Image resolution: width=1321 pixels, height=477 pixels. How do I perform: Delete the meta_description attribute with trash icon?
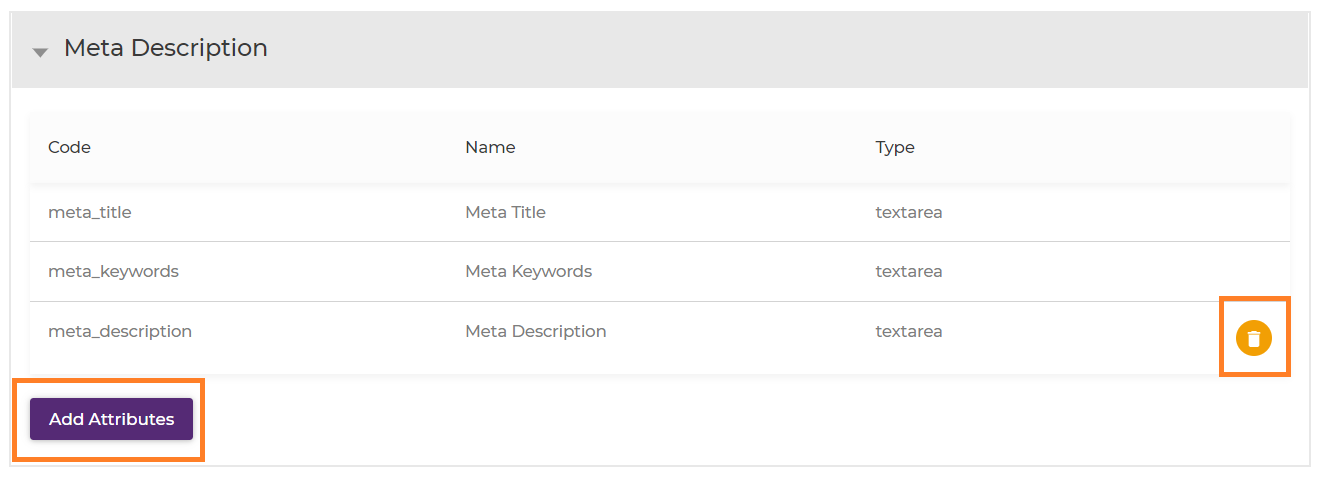[x=1254, y=338]
